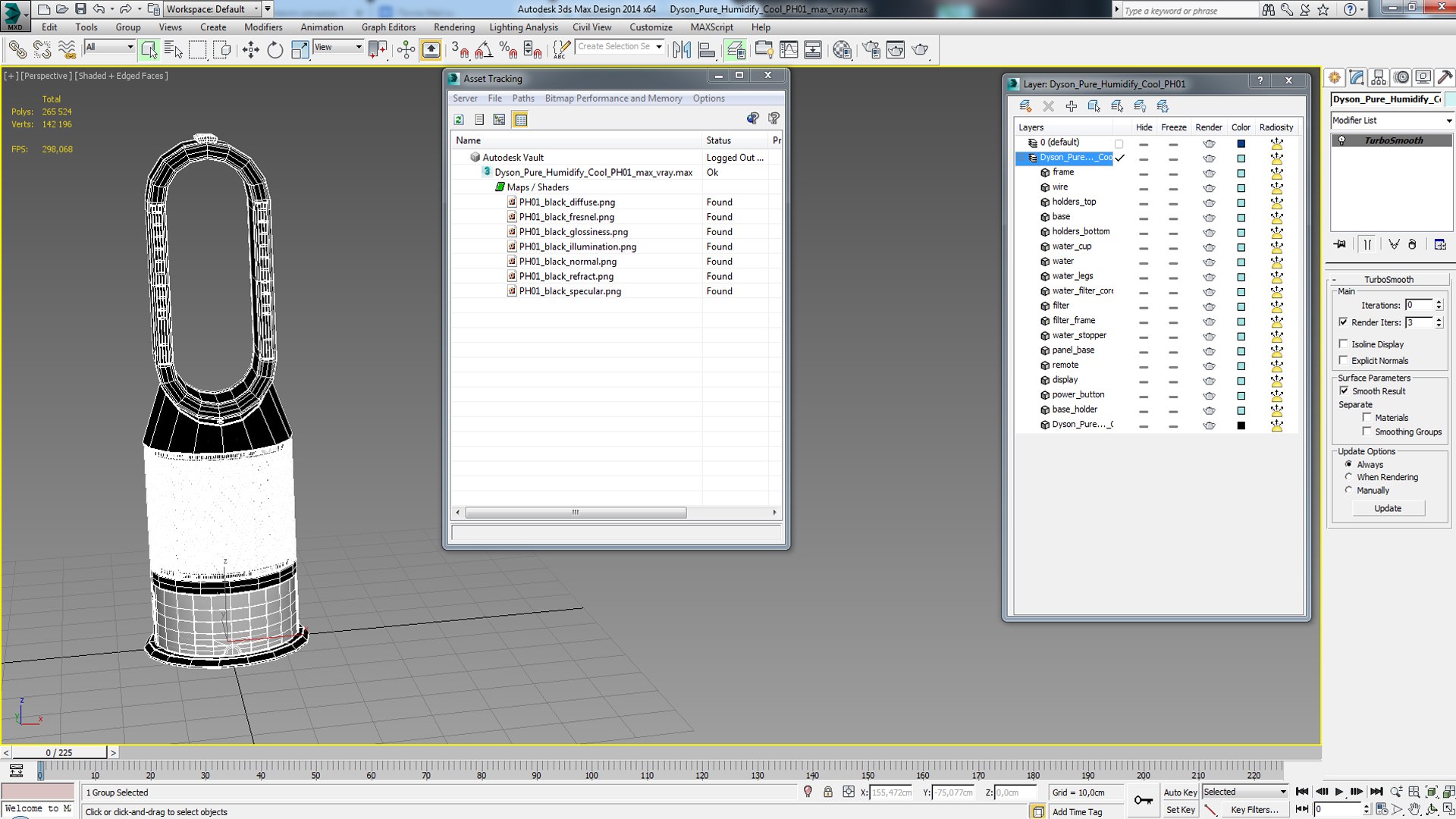The width and height of the screenshot is (1456, 819).
Task: Click the Render Production teapot icon
Action: coord(920,50)
